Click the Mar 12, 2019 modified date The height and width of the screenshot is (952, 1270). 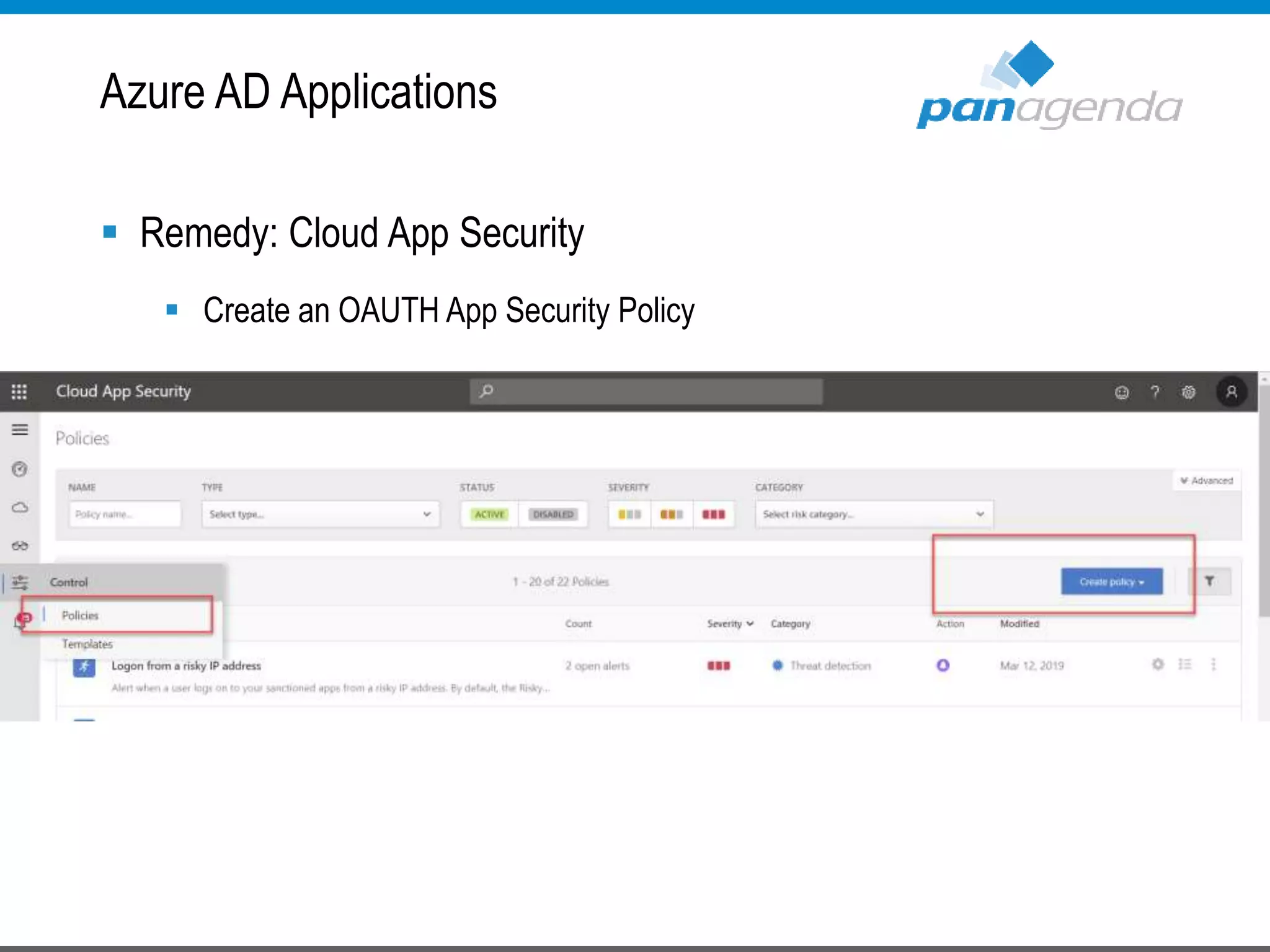coord(1032,666)
